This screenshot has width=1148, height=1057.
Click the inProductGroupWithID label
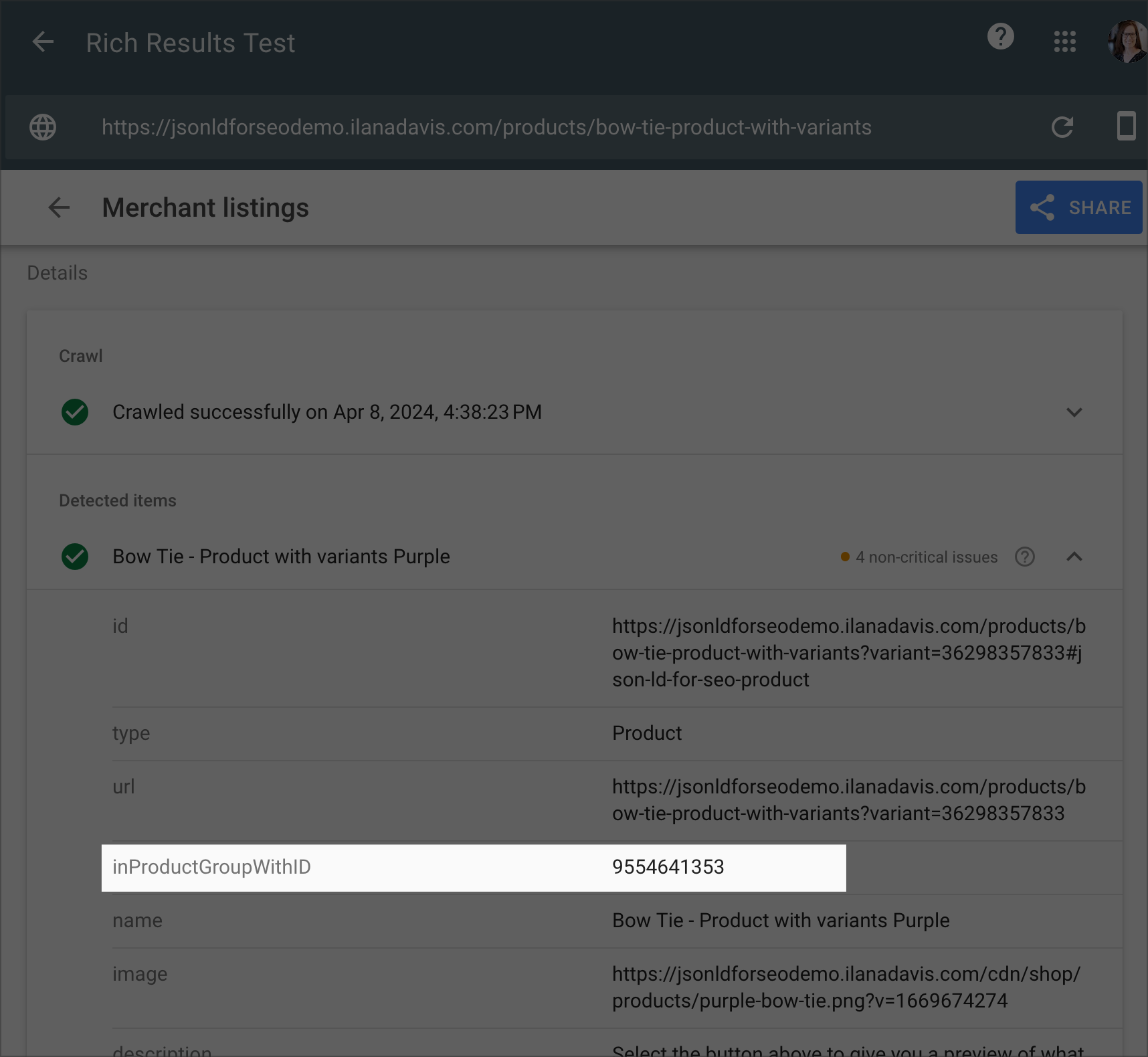pyautogui.click(x=211, y=867)
